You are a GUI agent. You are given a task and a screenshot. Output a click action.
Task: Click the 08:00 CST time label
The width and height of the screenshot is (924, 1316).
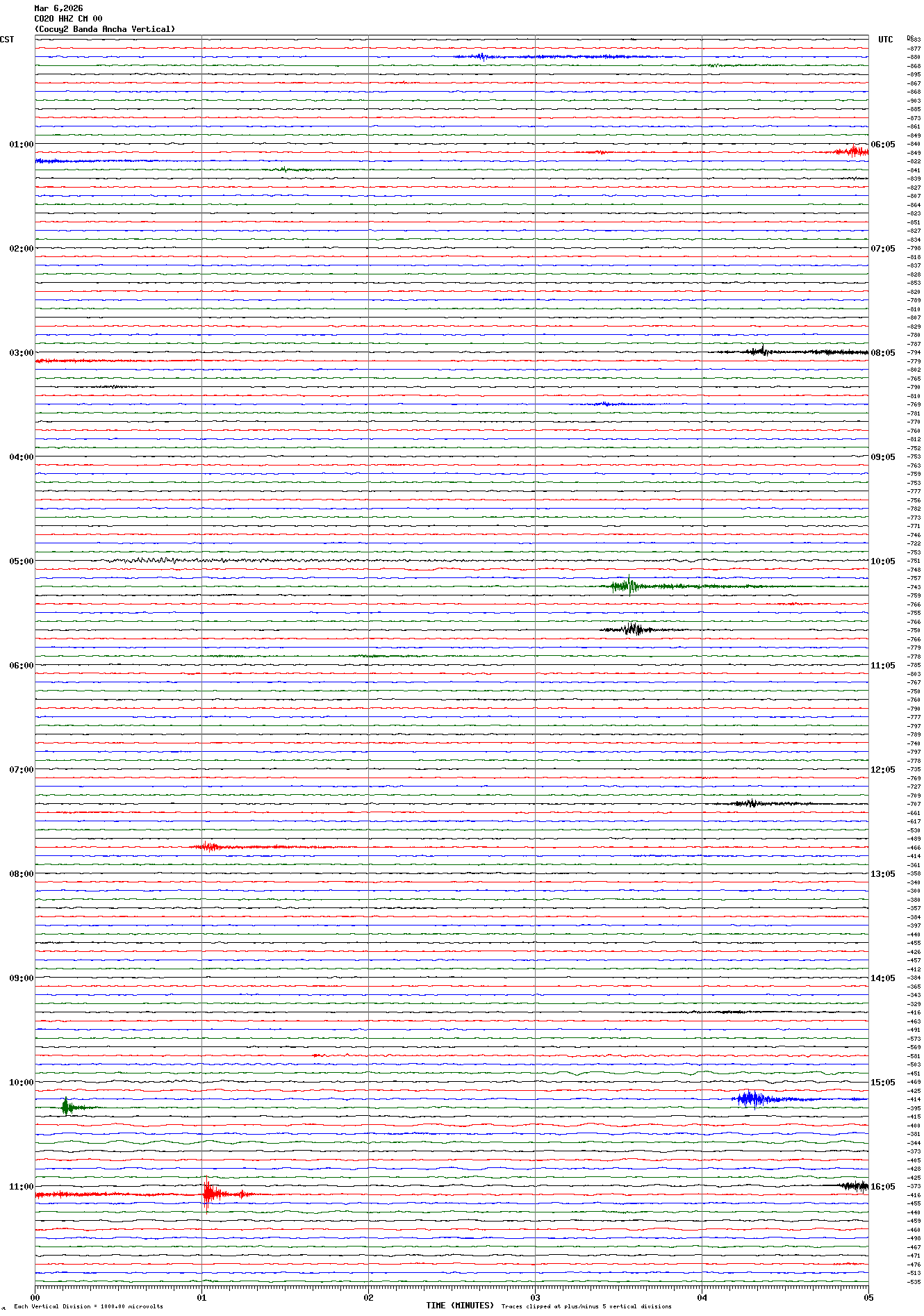coord(21,874)
